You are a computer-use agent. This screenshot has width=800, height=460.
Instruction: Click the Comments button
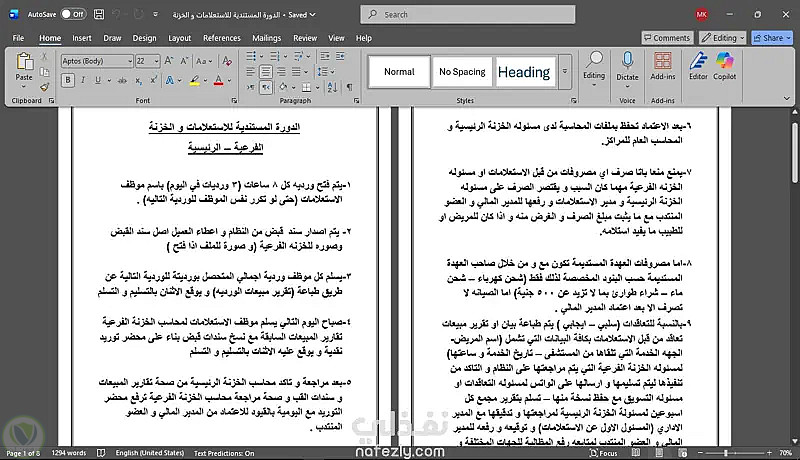666,38
